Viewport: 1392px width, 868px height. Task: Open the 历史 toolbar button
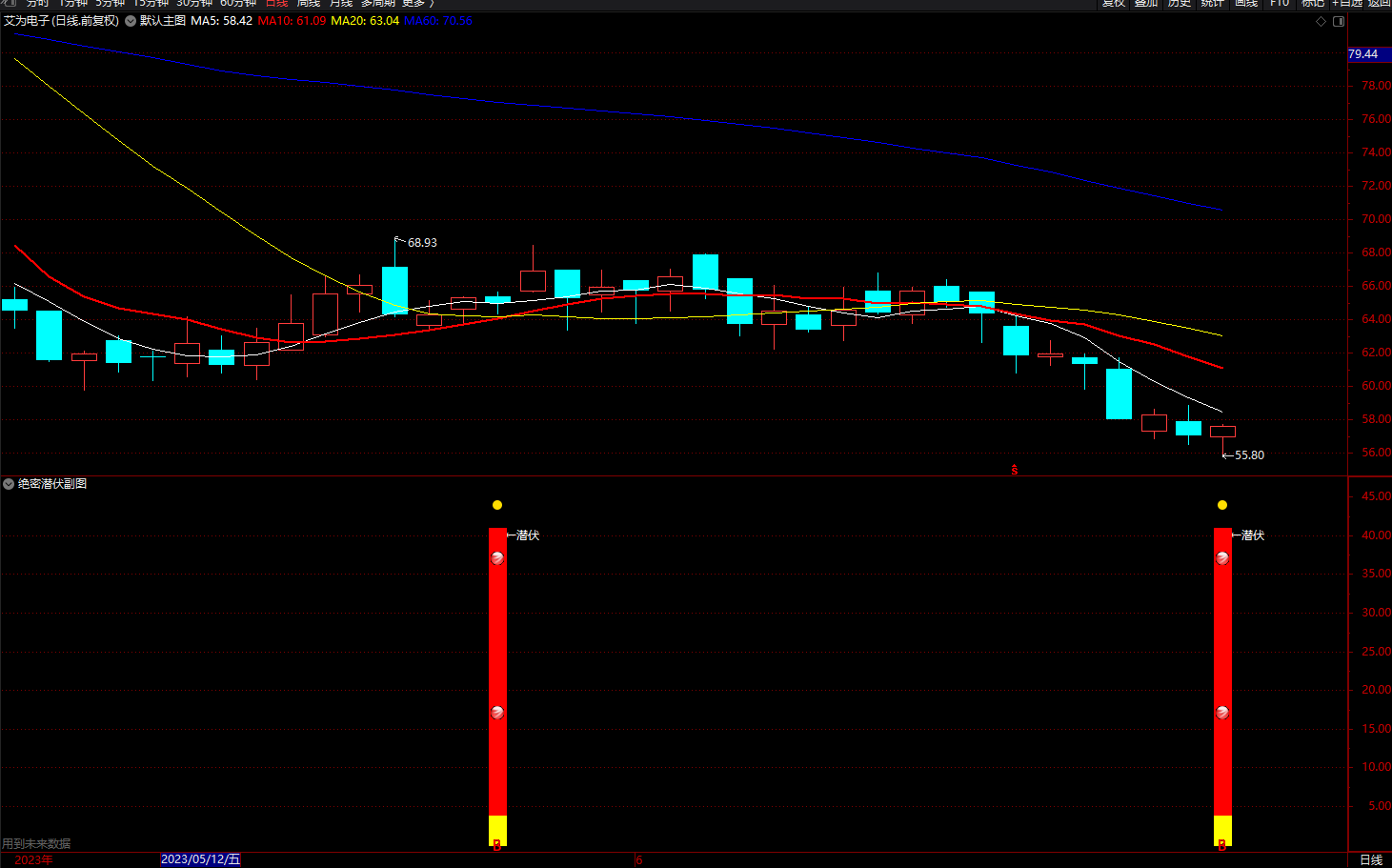pos(1180,4)
